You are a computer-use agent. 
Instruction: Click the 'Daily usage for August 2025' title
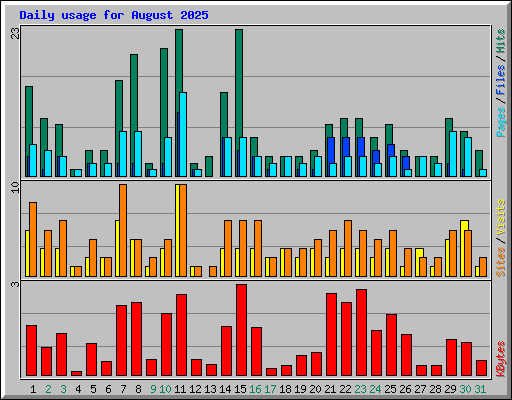pos(114,15)
